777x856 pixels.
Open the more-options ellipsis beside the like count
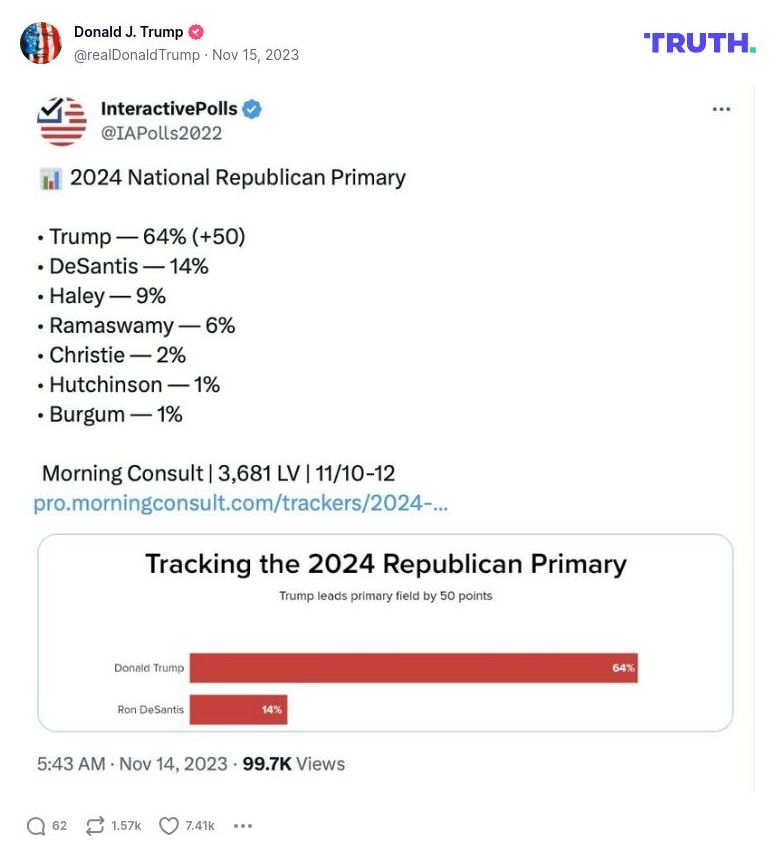[242, 826]
